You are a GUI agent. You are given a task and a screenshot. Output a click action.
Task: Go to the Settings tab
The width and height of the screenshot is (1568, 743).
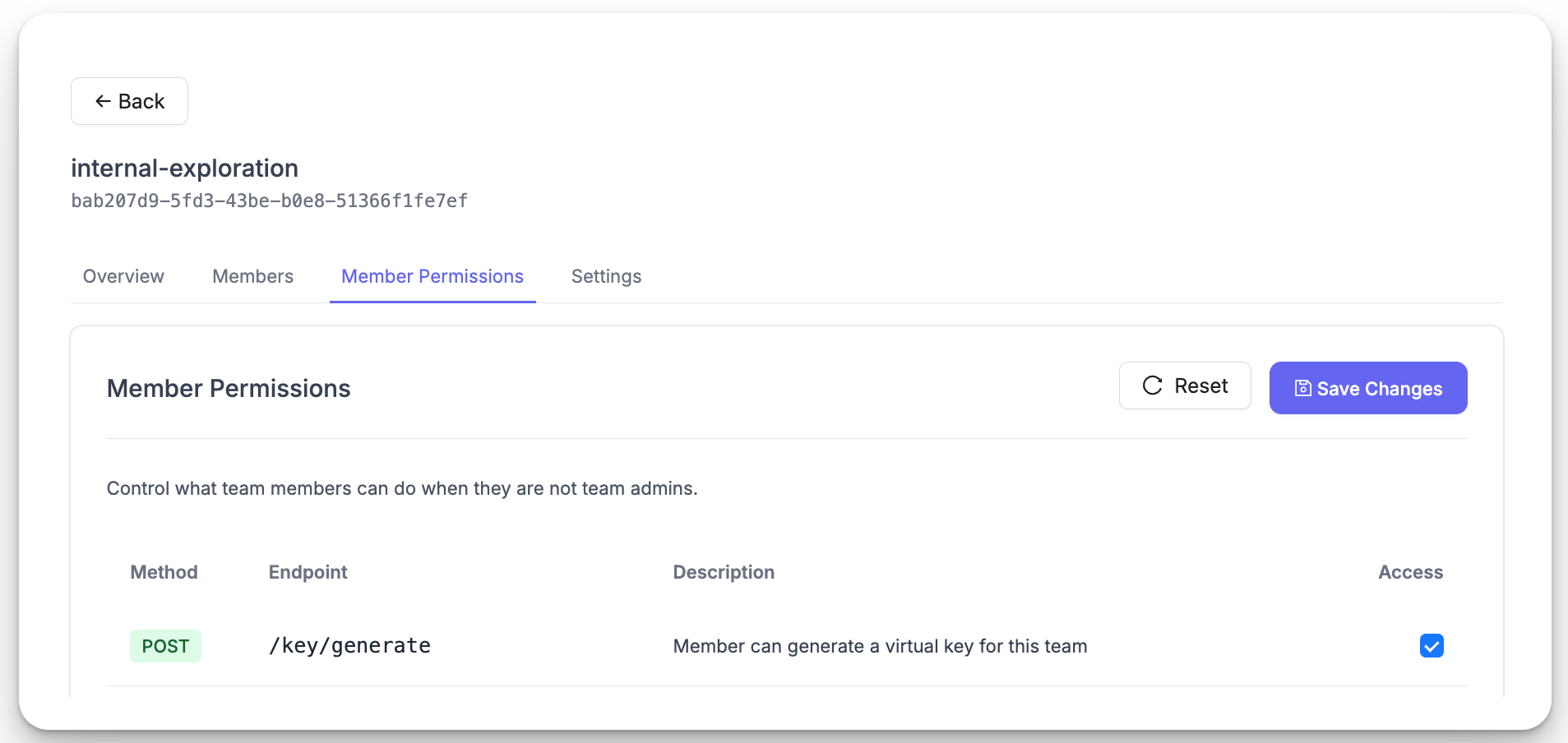click(x=606, y=276)
